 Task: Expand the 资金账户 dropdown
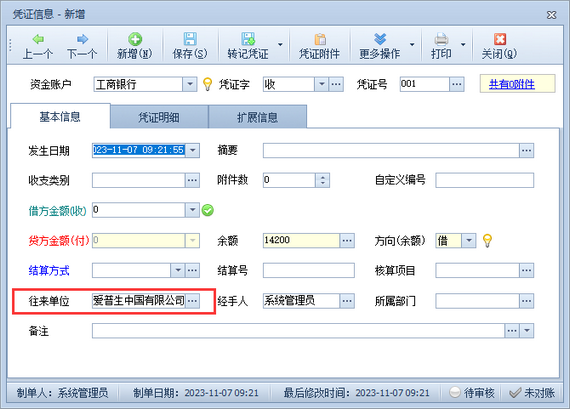(190, 84)
